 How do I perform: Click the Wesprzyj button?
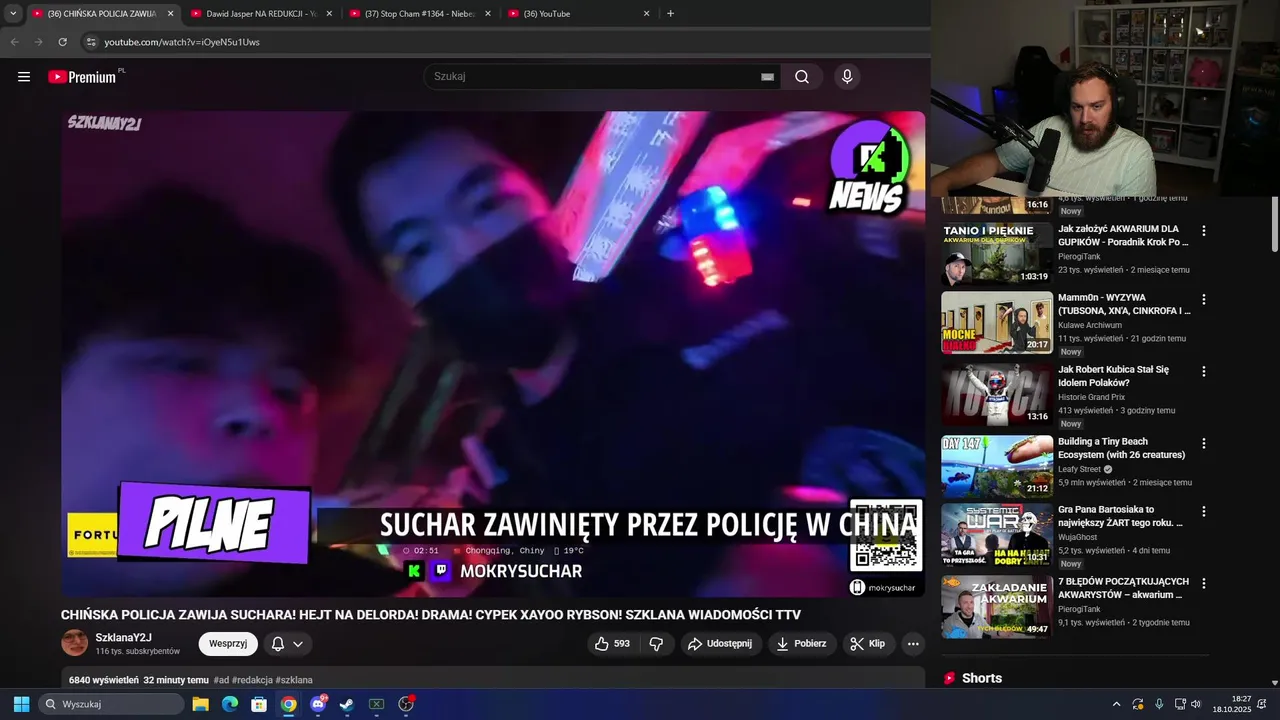click(228, 644)
